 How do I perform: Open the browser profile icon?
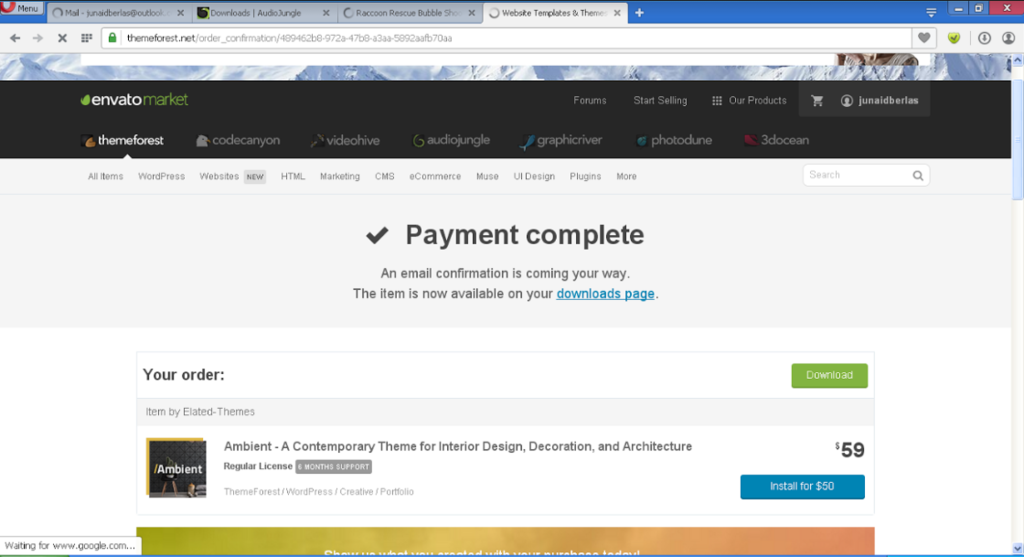pos(1008,38)
